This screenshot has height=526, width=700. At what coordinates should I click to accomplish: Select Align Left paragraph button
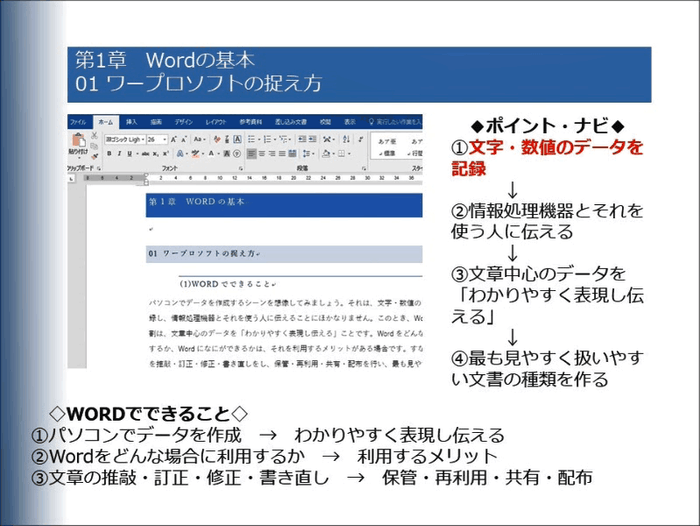(x=252, y=154)
